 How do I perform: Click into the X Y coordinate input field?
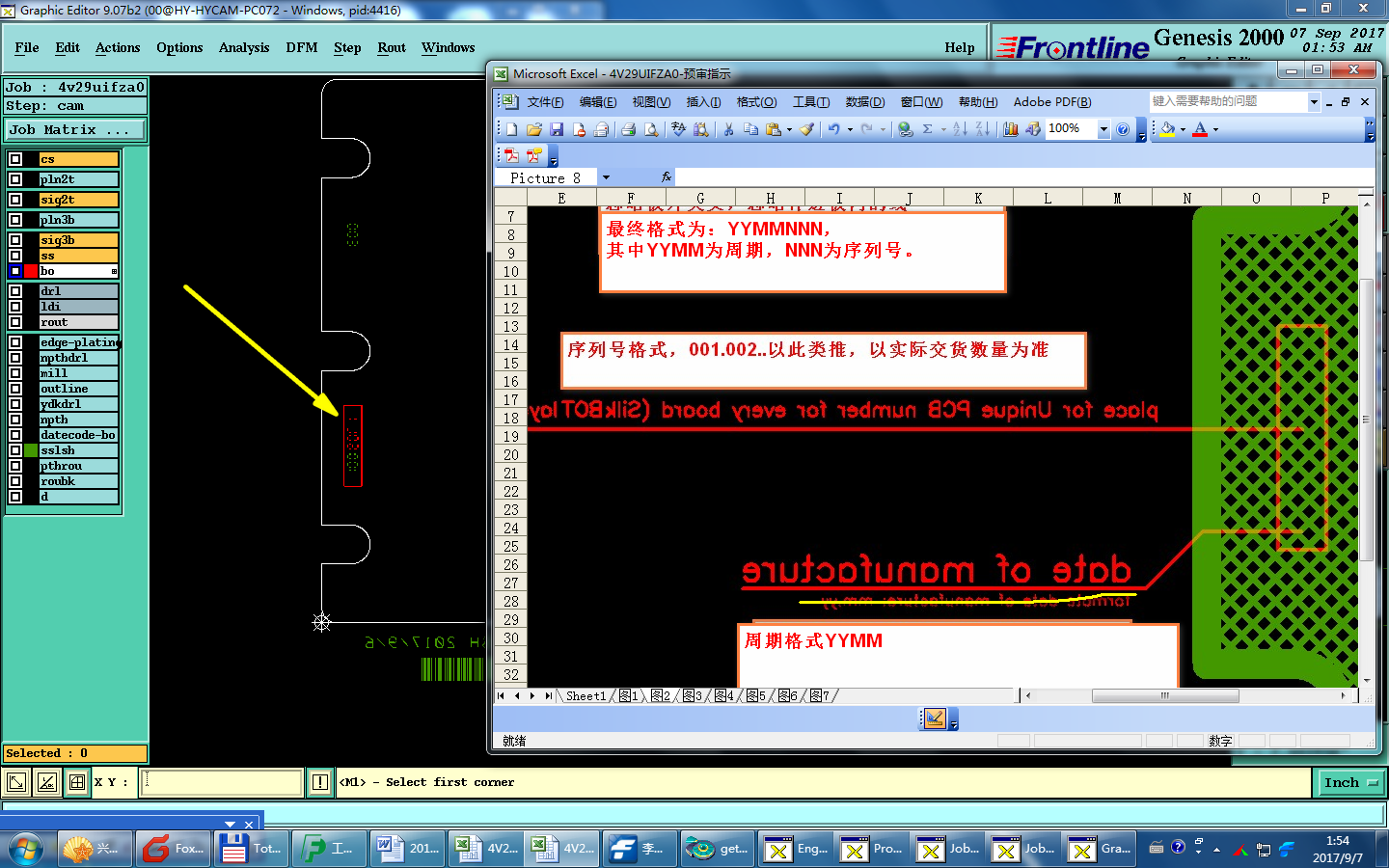click(x=222, y=782)
